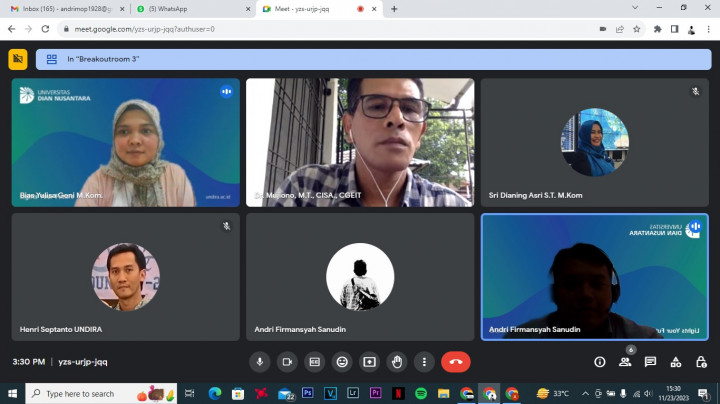Open the host controls lock icon
Viewport: 720px width, 404px height.
click(x=701, y=361)
